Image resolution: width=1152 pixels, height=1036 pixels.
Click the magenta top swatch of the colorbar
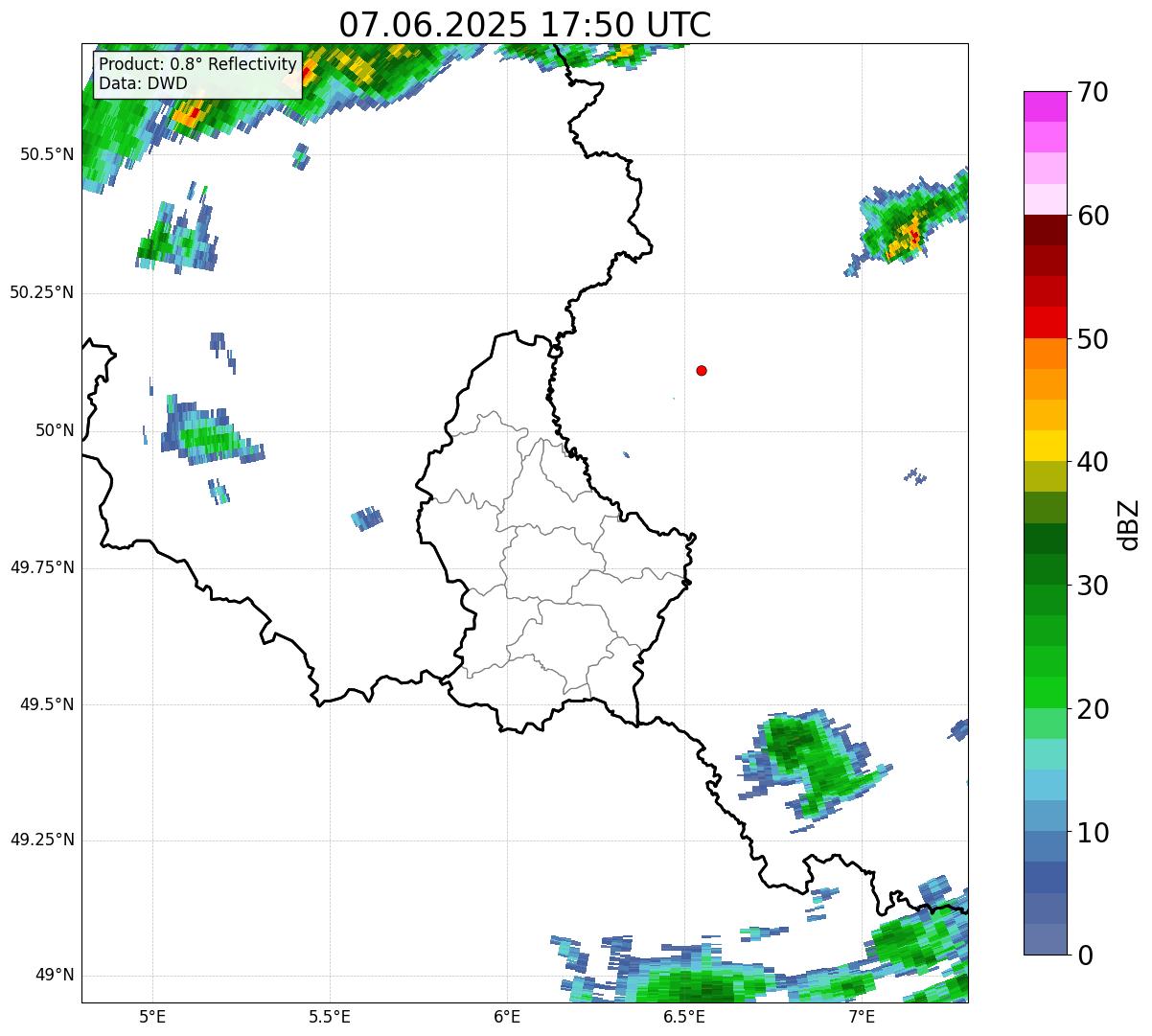tap(1045, 106)
